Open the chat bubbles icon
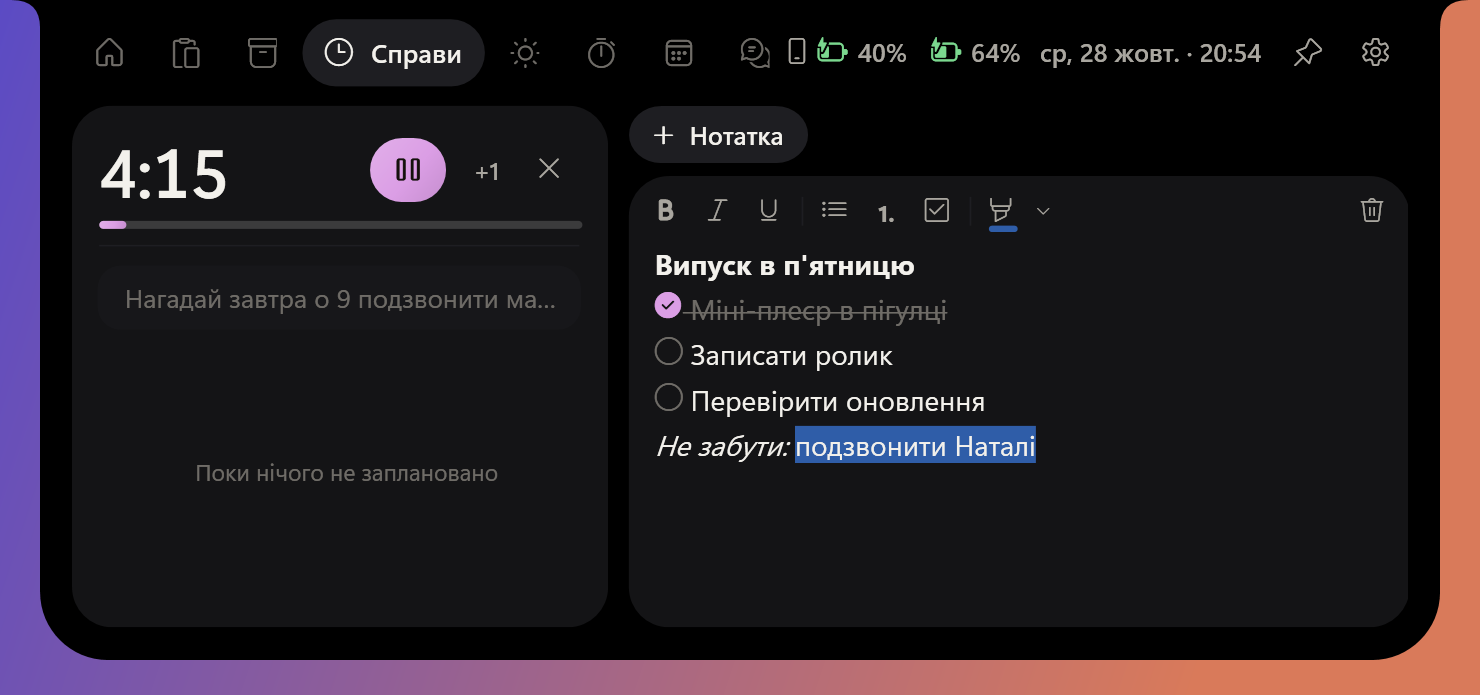 tap(755, 53)
